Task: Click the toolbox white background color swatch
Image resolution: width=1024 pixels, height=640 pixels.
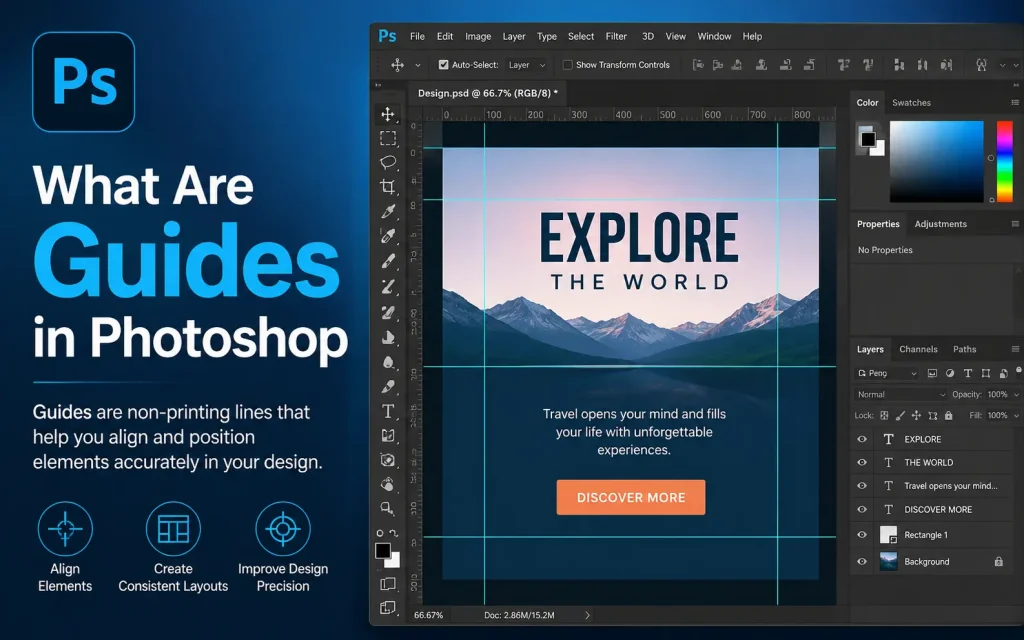Action: pos(394,560)
